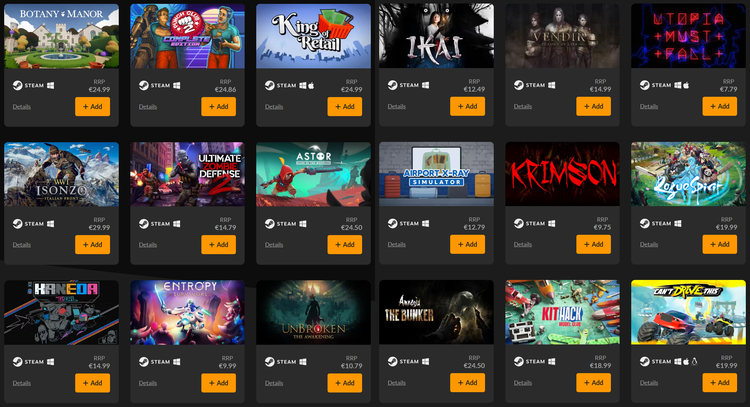Click the Steam logo under Botany Manor
The image size is (750, 407).
click(x=18, y=86)
